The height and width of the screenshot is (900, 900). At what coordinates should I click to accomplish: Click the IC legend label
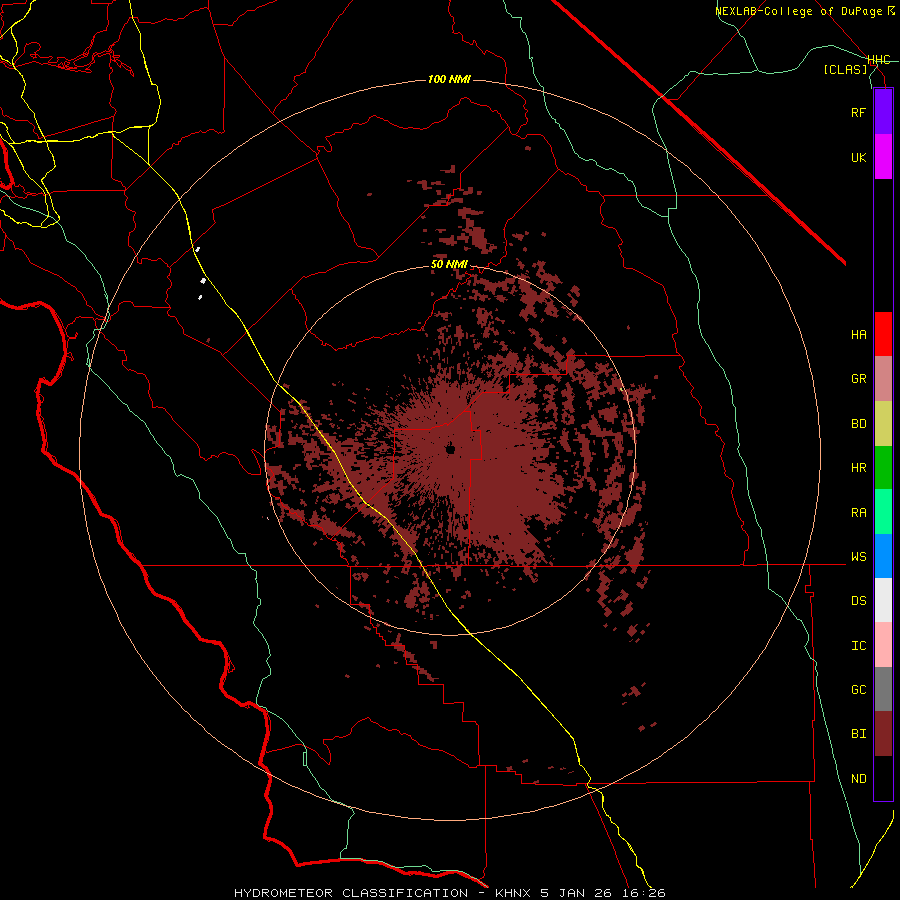click(x=858, y=646)
